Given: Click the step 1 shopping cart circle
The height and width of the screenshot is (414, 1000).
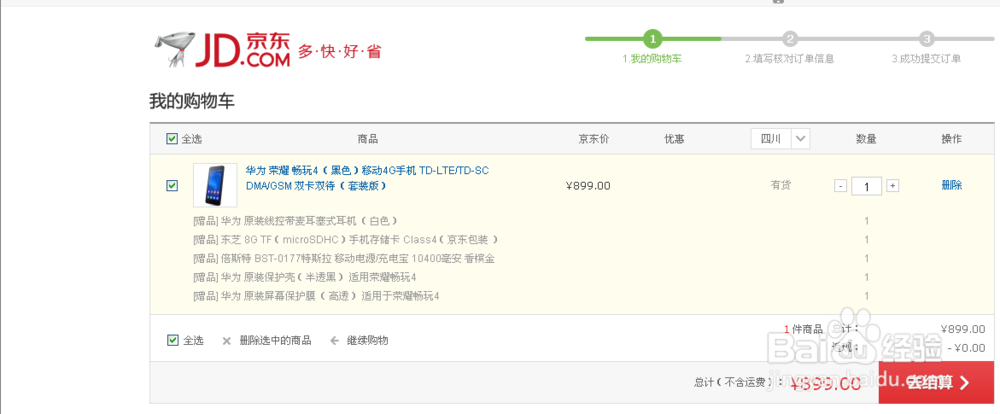Looking at the screenshot, I should pyautogui.click(x=652, y=39).
